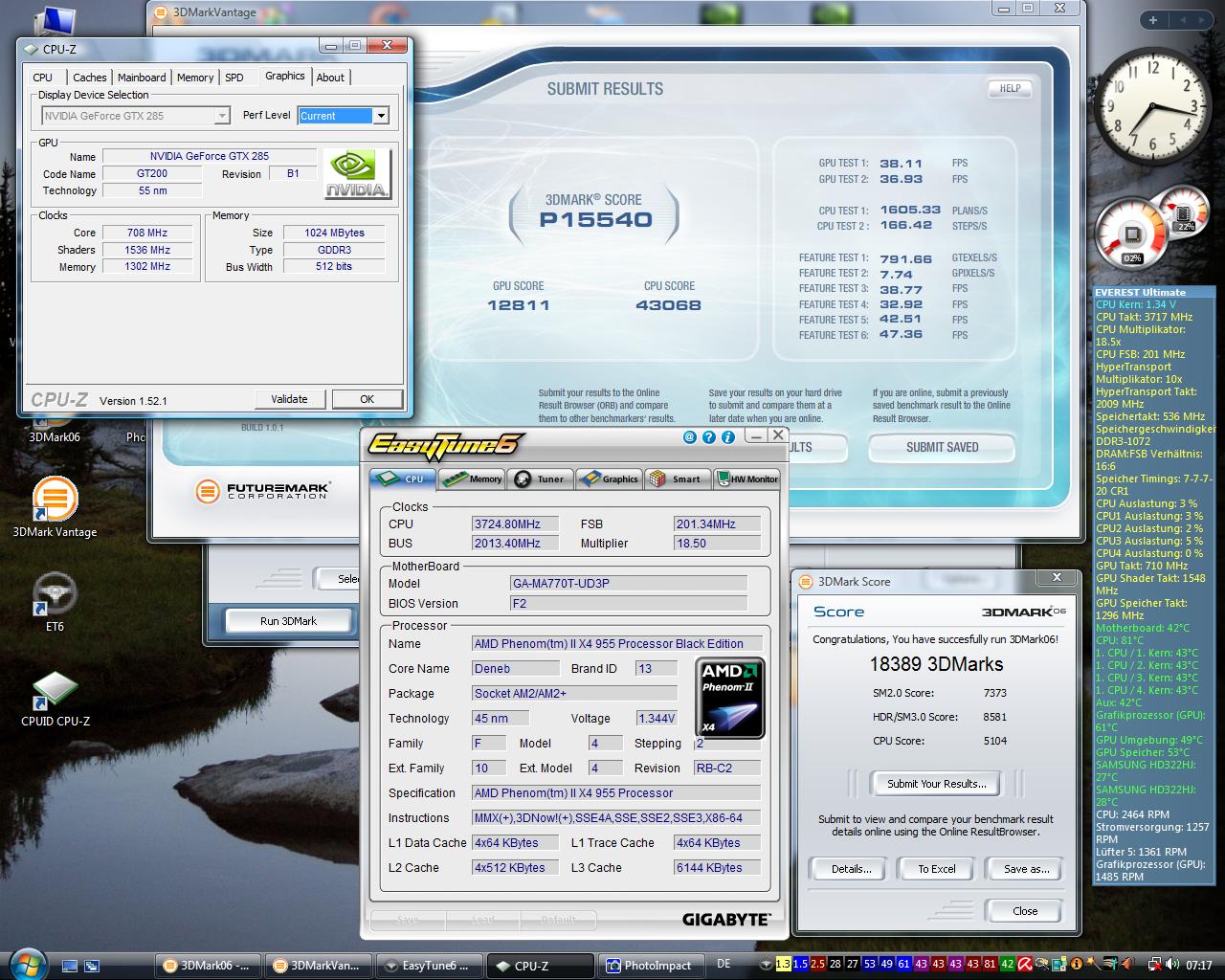Launch the CPUID CPU-Z desktop shortcut
1225x980 pixels.
click(x=55, y=699)
